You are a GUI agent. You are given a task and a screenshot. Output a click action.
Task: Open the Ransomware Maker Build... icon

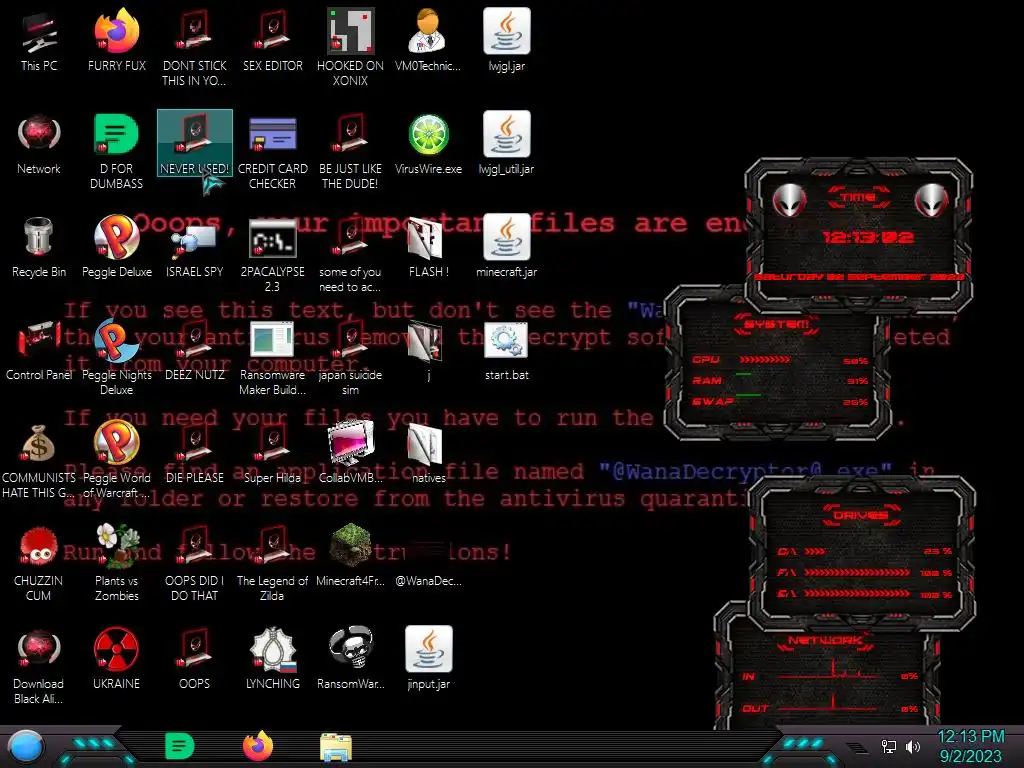tap(272, 357)
